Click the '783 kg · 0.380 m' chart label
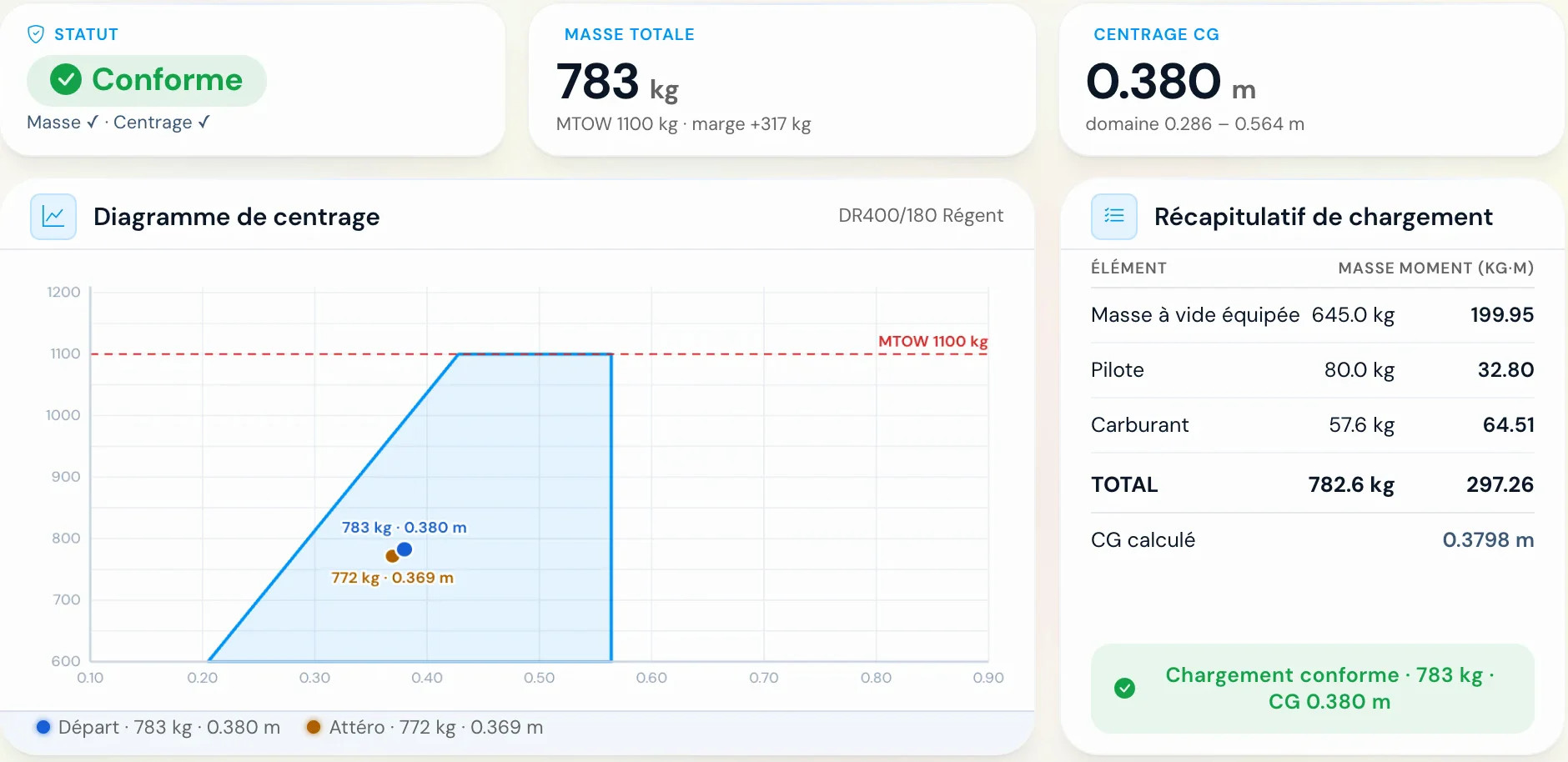 (x=405, y=528)
